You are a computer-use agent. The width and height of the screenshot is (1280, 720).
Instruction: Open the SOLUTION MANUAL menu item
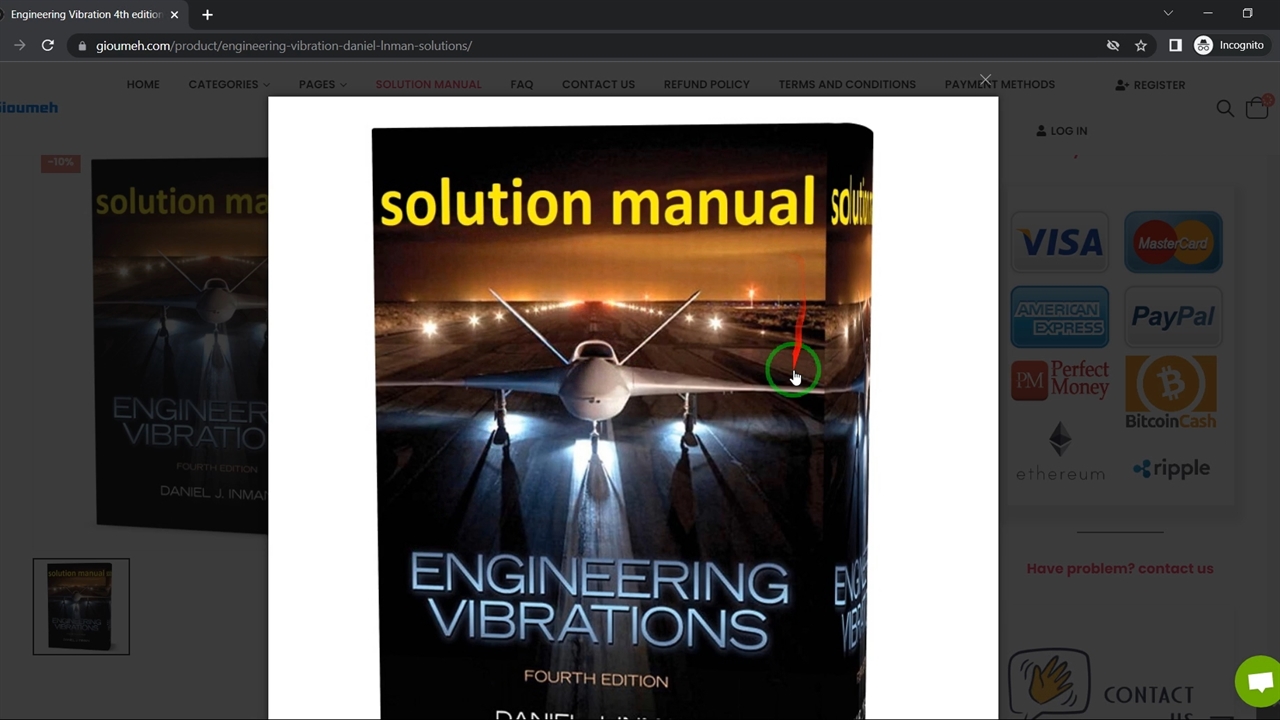tap(428, 84)
